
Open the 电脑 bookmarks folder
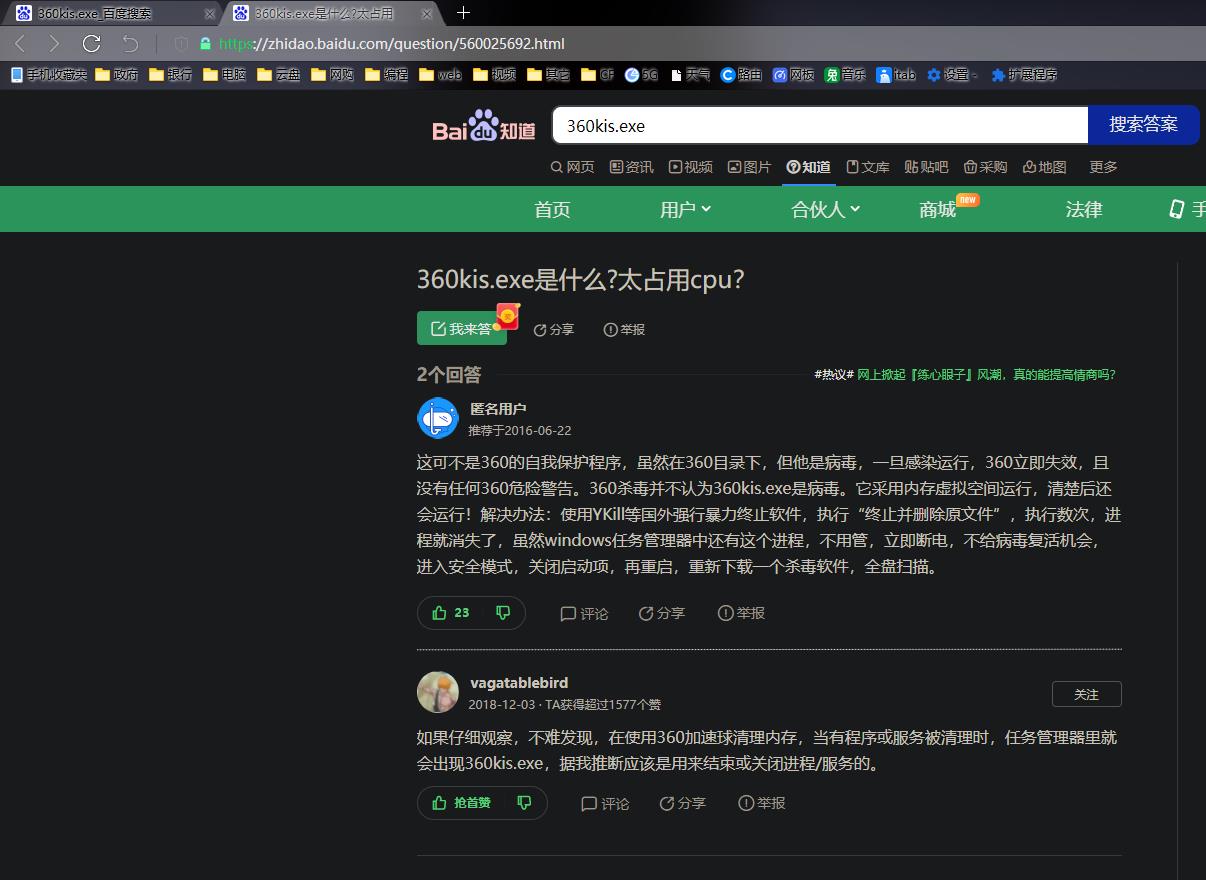coord(225,75)
